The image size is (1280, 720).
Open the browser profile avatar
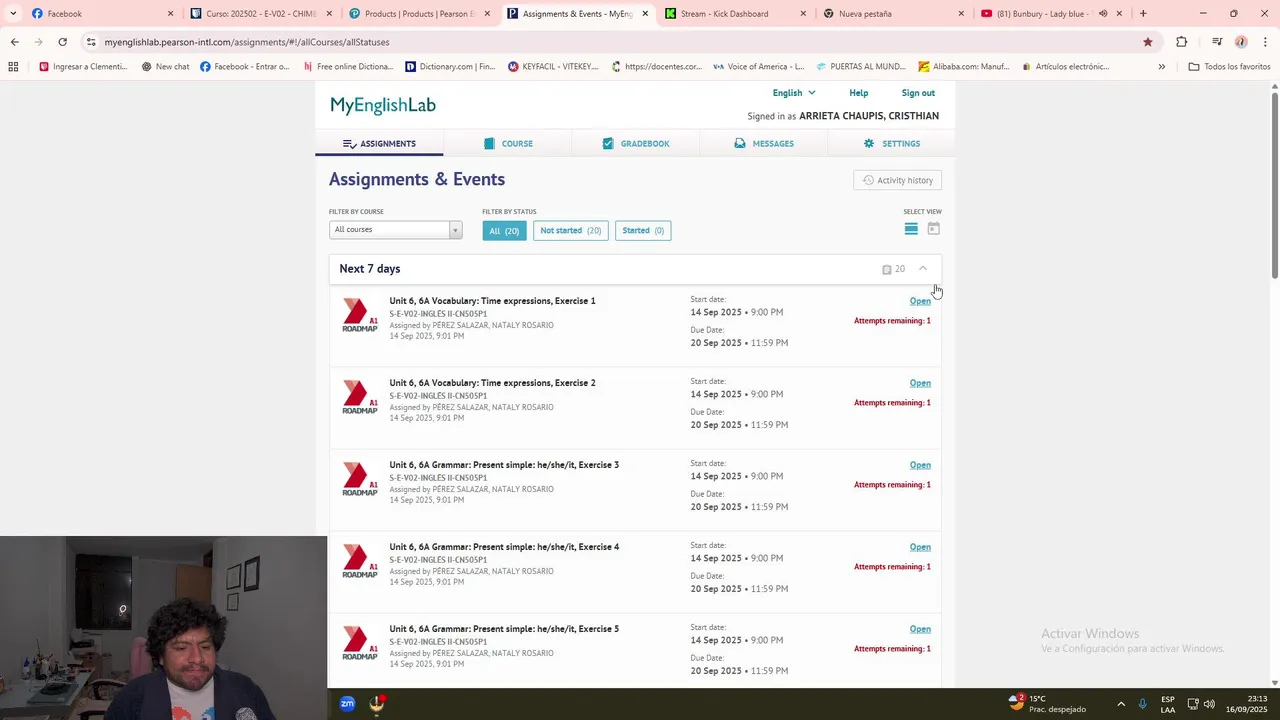(x=1241, y=42)
